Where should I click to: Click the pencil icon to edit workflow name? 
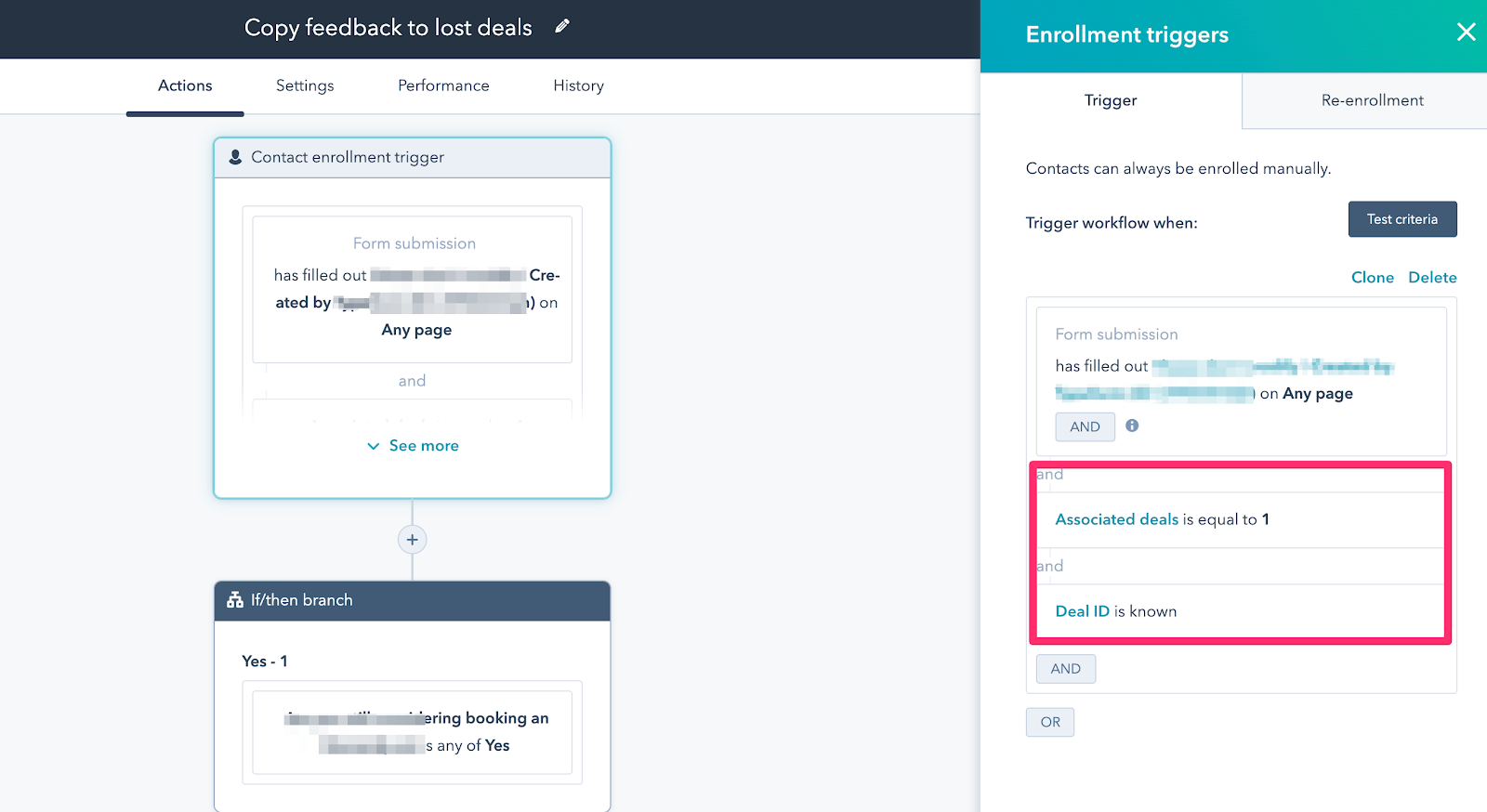561,27
